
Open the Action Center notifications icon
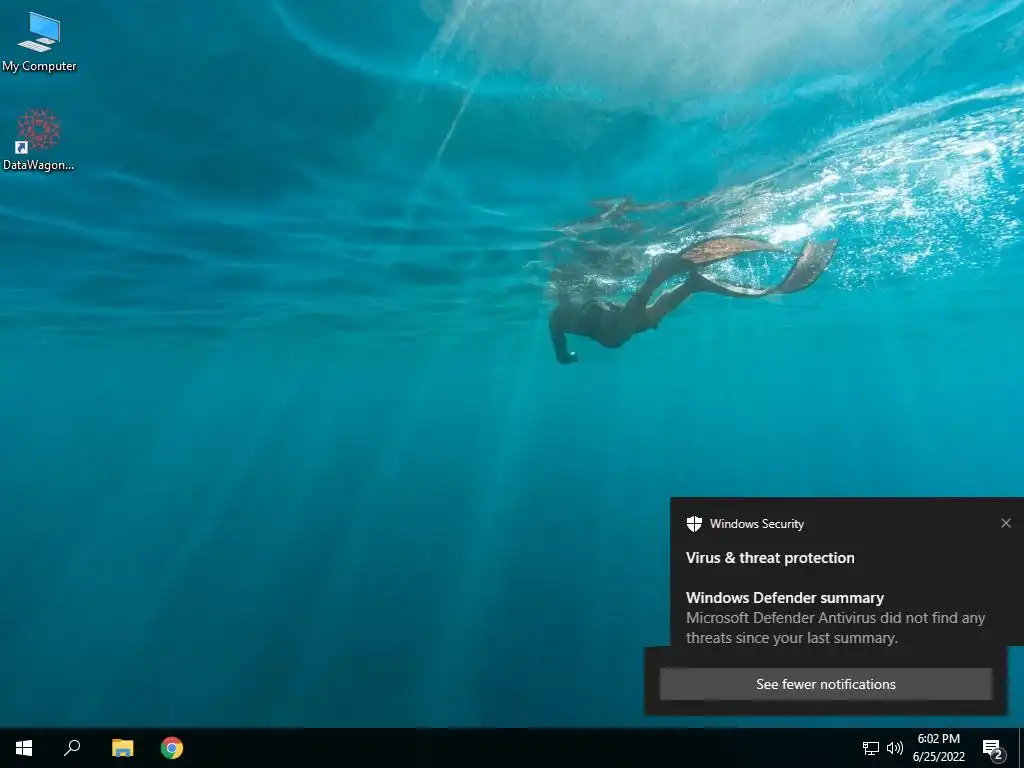pyautogui.click(x=993, y=749)
